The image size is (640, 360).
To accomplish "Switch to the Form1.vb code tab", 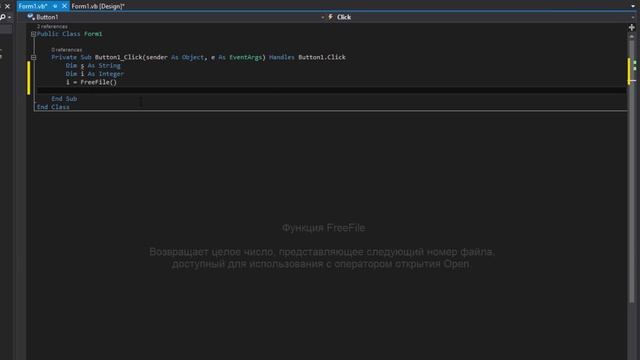I will (33, 6).
